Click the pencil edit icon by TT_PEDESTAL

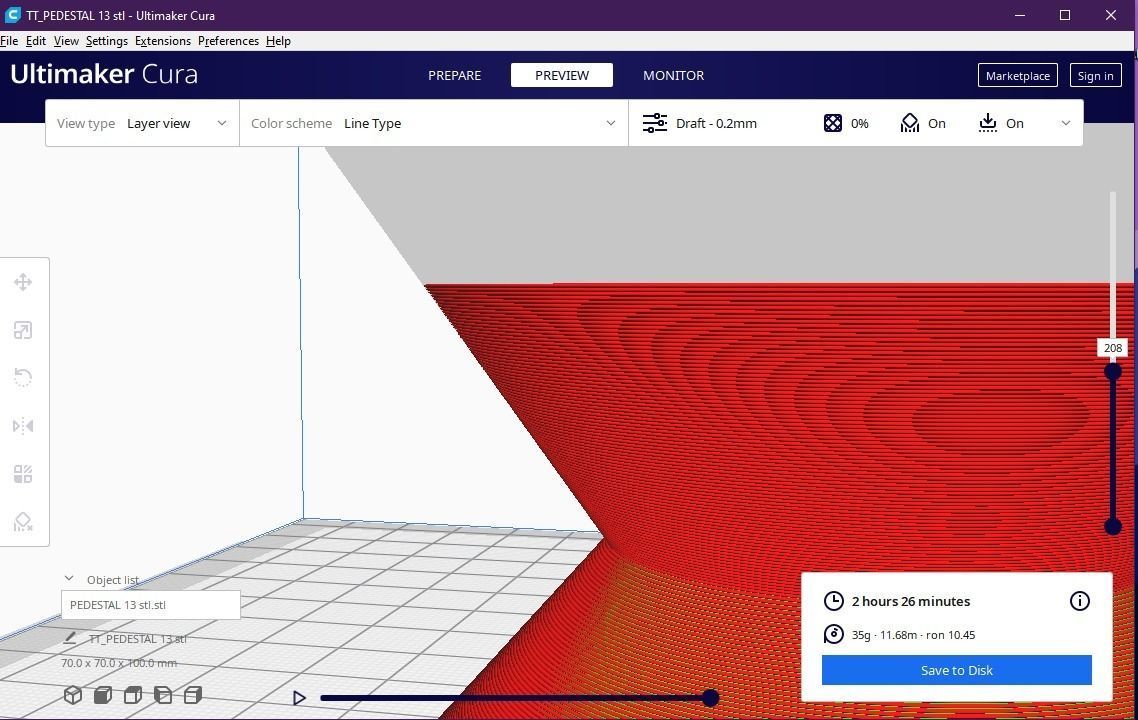coord(70,638)
